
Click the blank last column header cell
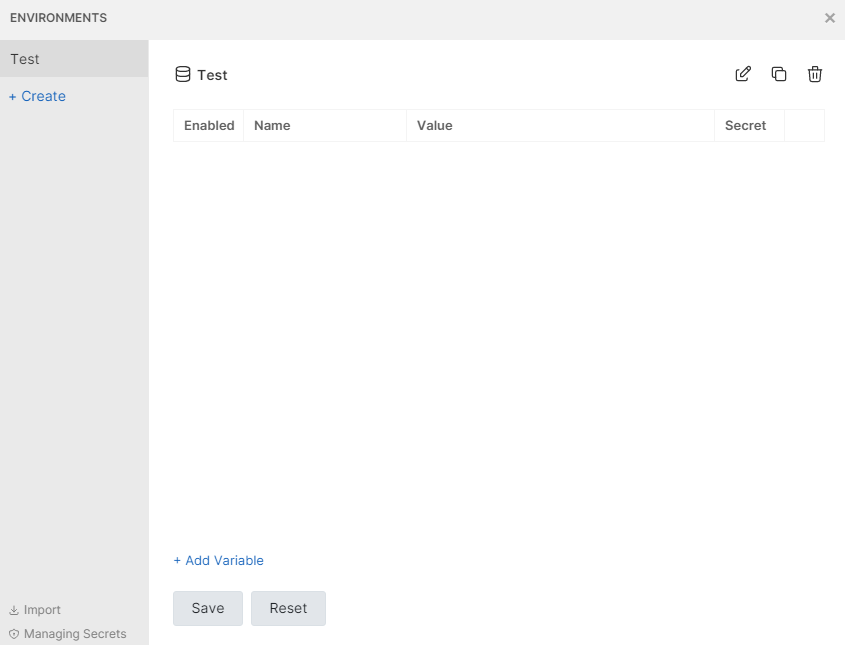point(804,126)
